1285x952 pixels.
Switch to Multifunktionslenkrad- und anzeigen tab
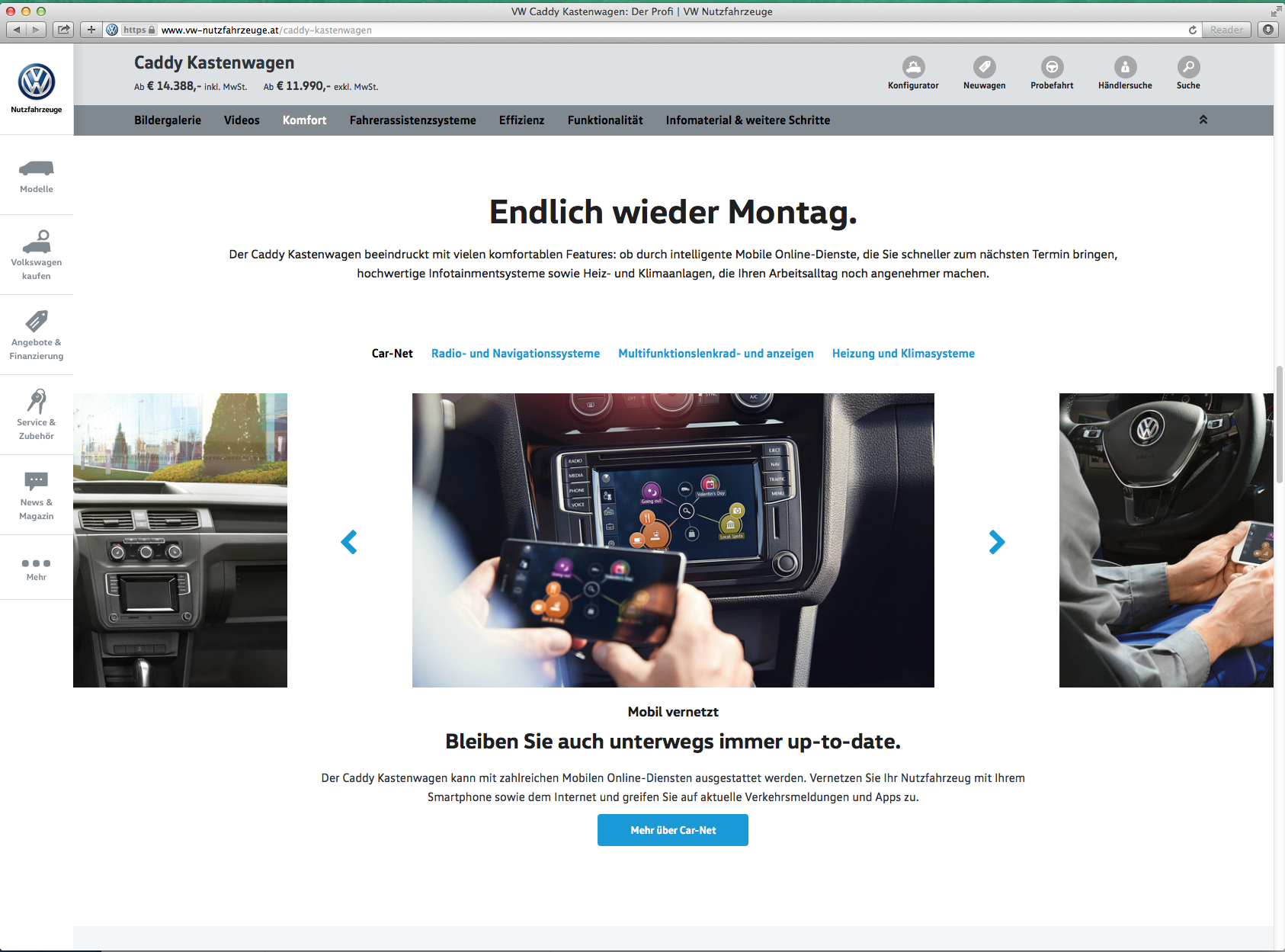pos(716,354)
